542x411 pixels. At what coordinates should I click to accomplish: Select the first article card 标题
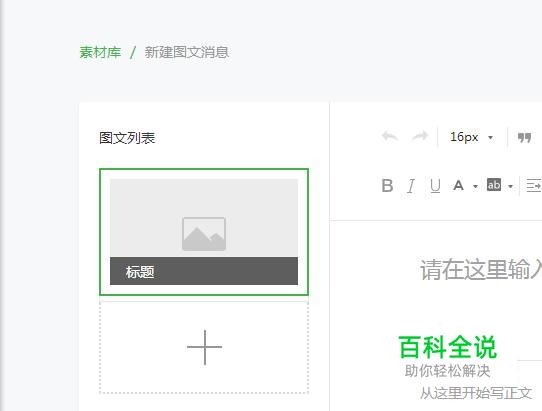tap(204, 232)
